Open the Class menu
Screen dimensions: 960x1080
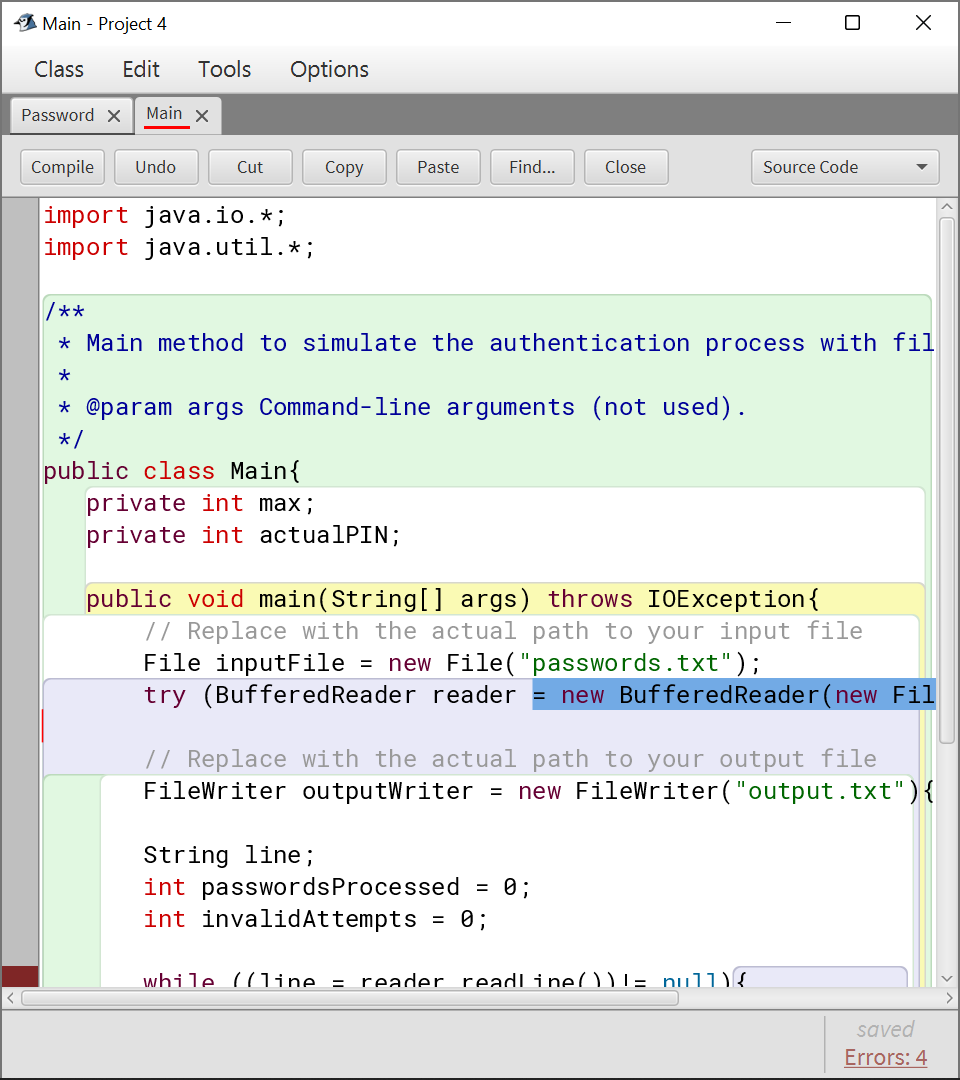pyautogui.click(x=58, y=69)
